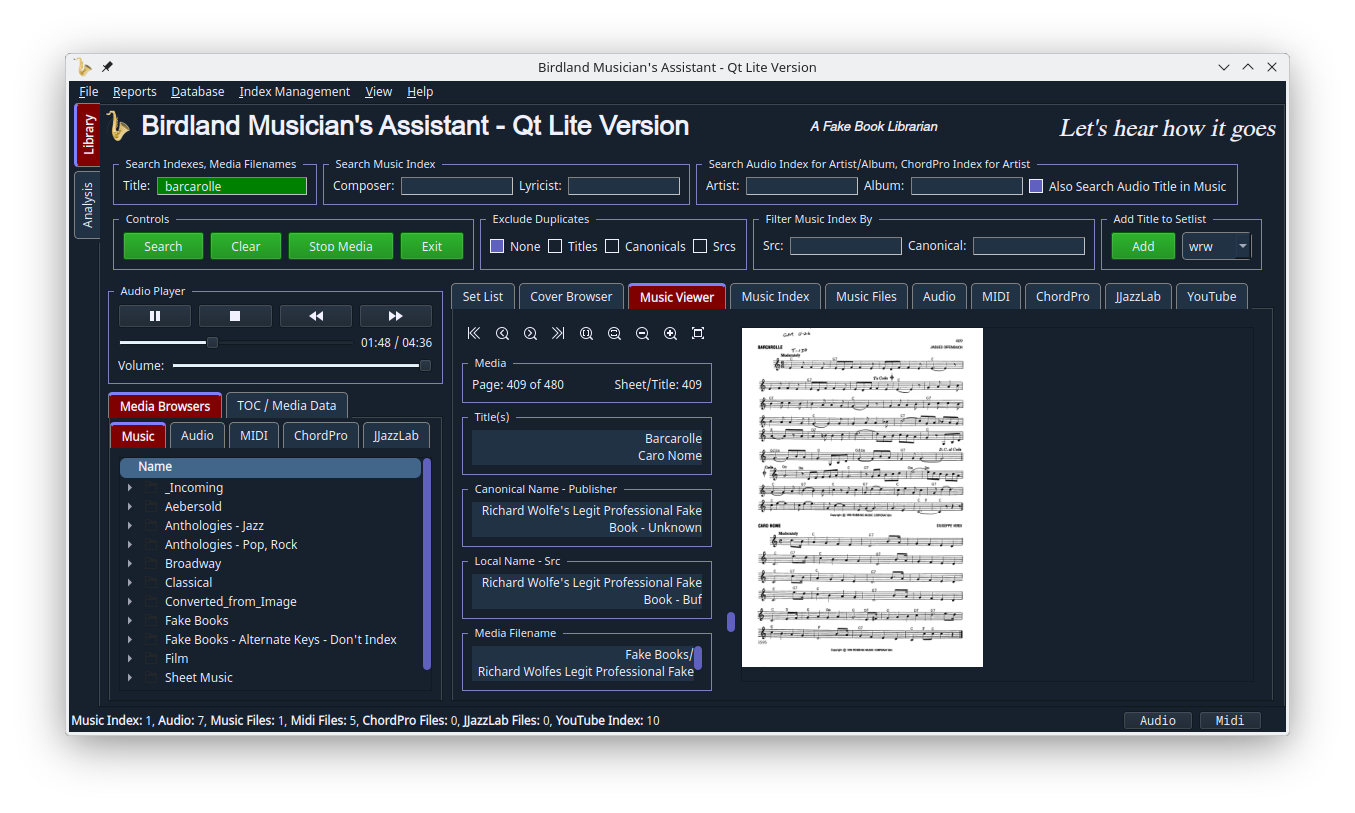Zoom out of the sheet music
Viewport: 1355px width, 813px height.
click(642, 333)
